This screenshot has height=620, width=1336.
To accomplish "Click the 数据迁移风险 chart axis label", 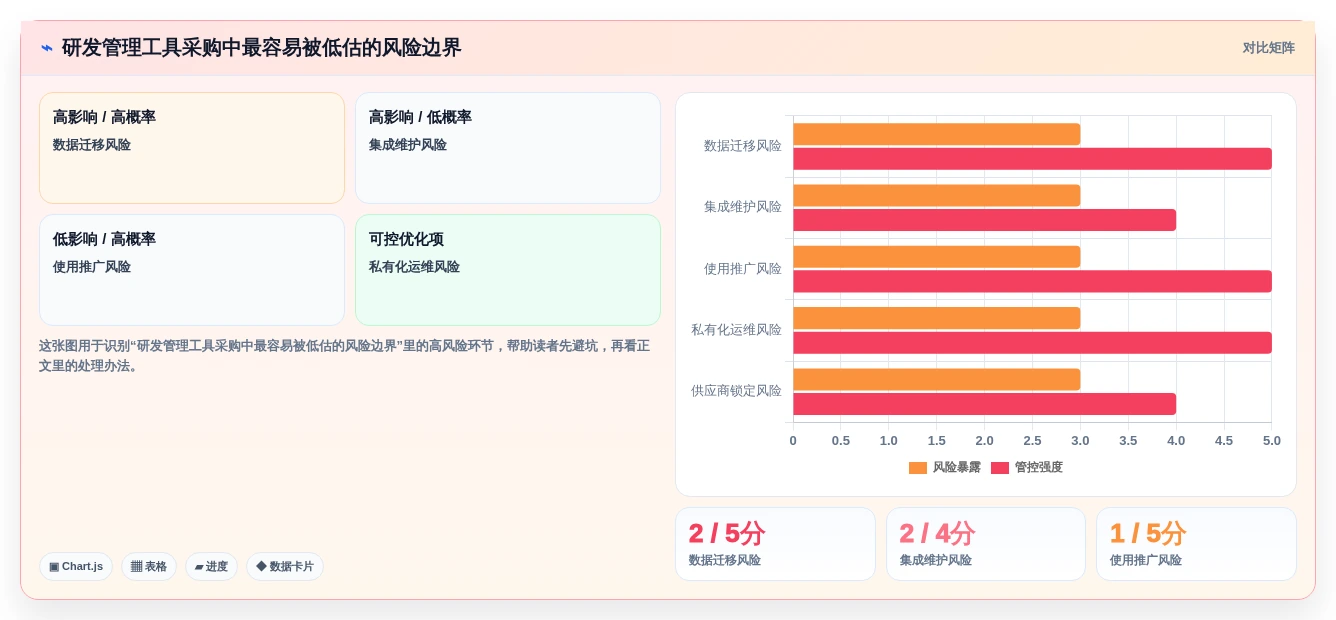I will (743, 146).
